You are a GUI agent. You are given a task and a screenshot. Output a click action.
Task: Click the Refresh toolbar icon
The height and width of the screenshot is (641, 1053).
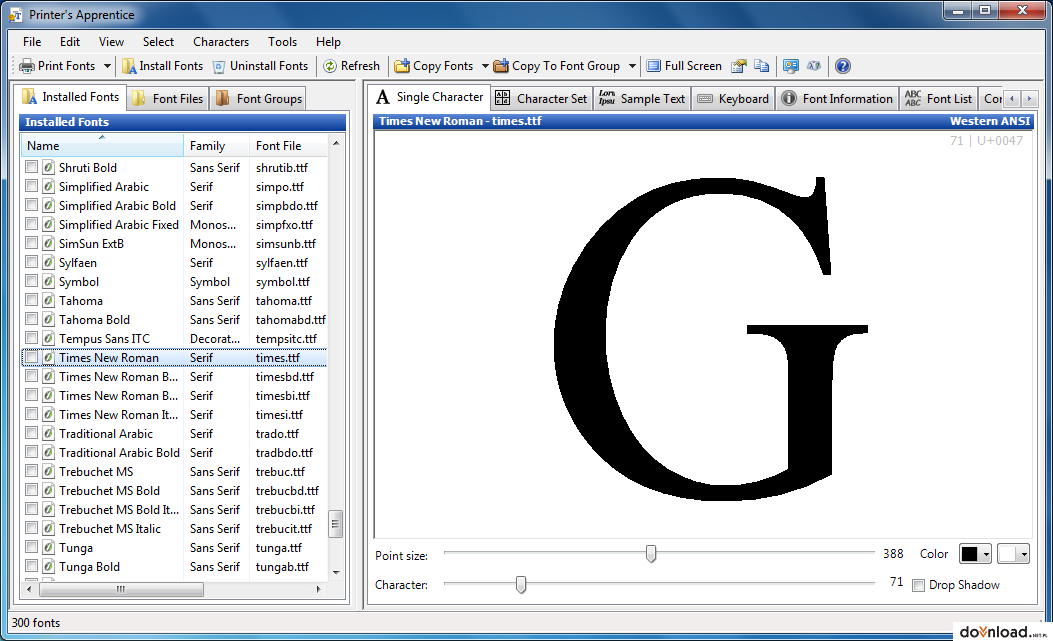click(x=330, y=66)
